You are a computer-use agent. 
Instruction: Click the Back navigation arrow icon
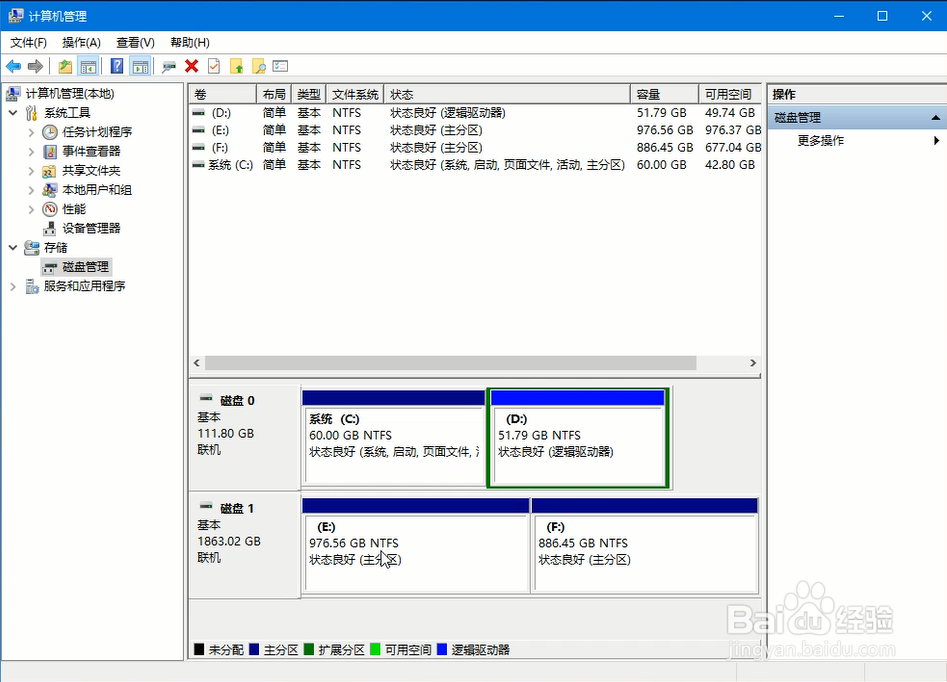(12, 66)
